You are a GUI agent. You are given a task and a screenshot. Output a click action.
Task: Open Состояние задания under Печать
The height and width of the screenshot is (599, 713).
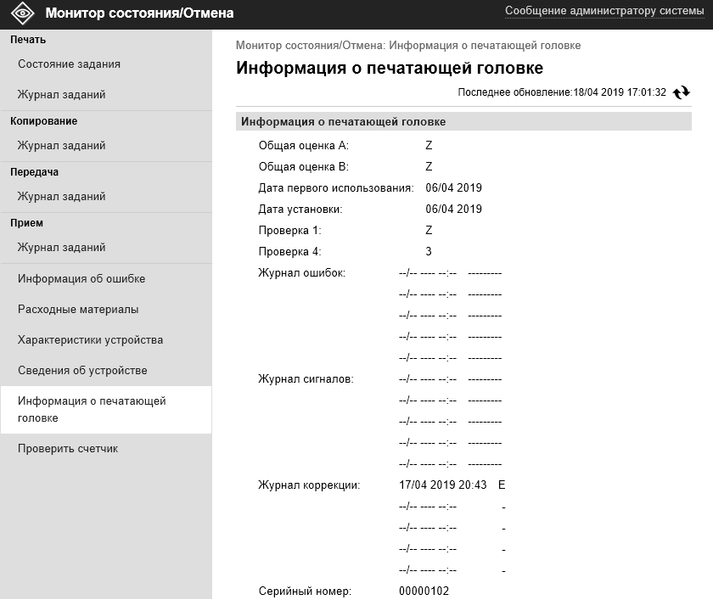click(x=69, y=64)
